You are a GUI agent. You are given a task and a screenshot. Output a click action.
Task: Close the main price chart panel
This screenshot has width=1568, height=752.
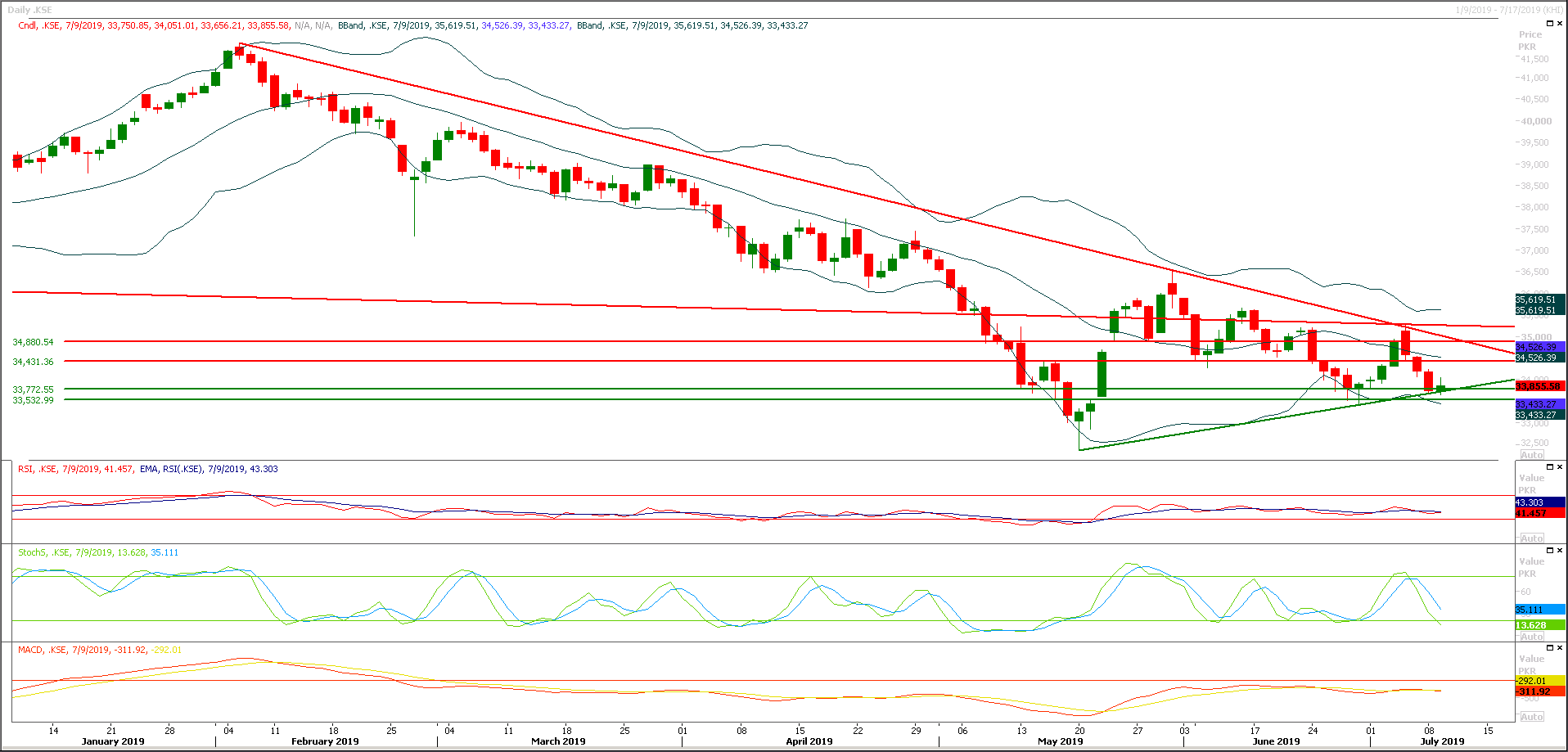coord(1561,23)
